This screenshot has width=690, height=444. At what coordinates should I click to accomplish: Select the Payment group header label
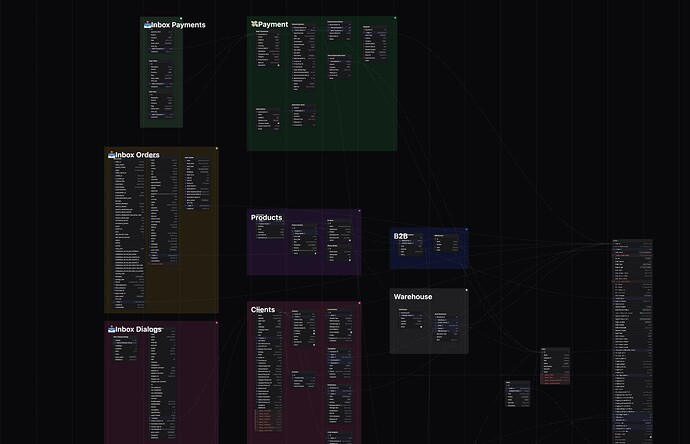point(273,24)
